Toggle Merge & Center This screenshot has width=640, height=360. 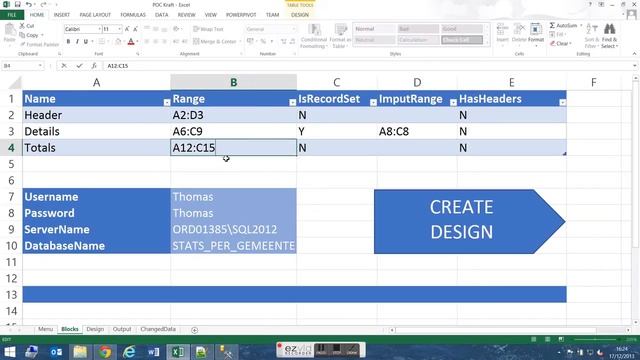click(x=215, y=41)
